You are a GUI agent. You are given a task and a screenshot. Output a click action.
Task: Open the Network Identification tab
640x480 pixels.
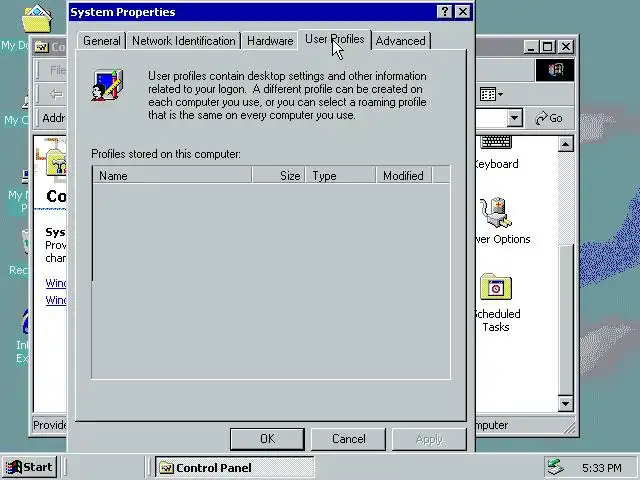pyautogui.click(x=183, y=41)
